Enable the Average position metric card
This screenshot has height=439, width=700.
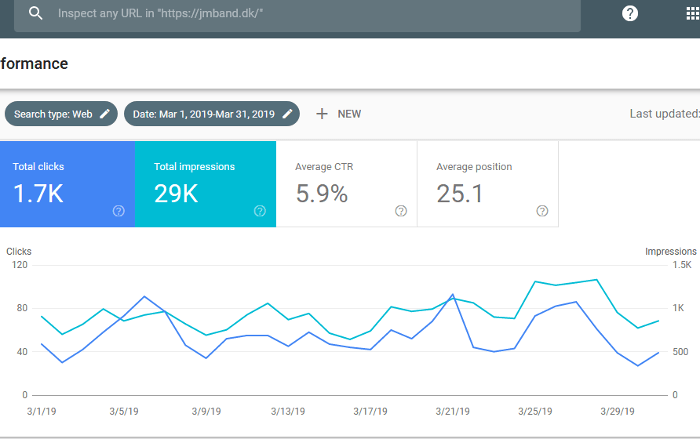tap(487, 182)
